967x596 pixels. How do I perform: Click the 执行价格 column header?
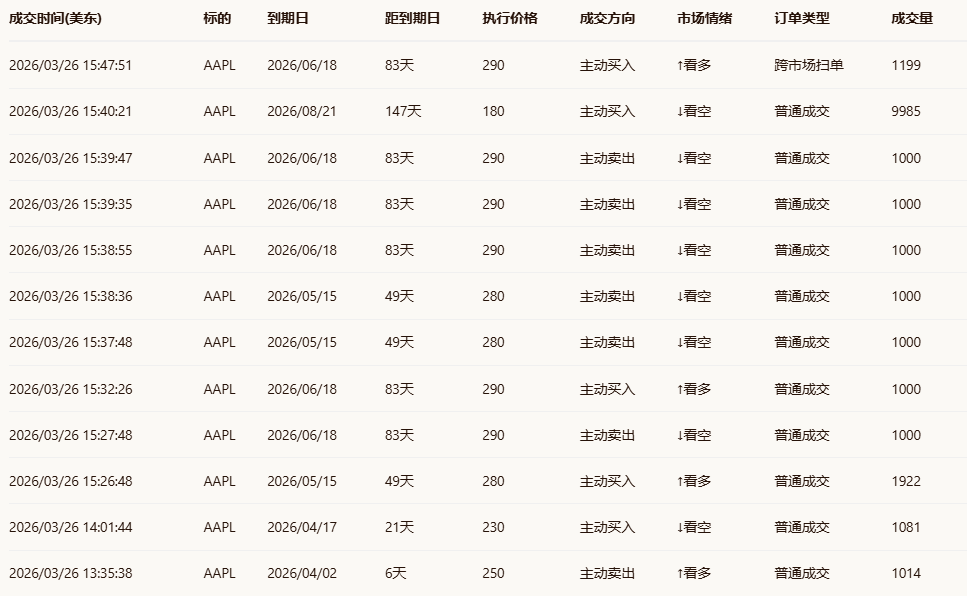pyautogui.click(x=509, y=19)
